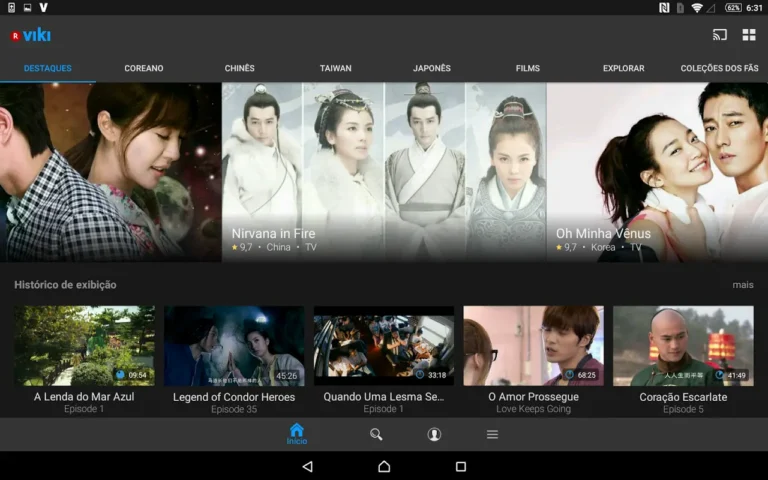Switch to the Films tab

click(528, 68)
